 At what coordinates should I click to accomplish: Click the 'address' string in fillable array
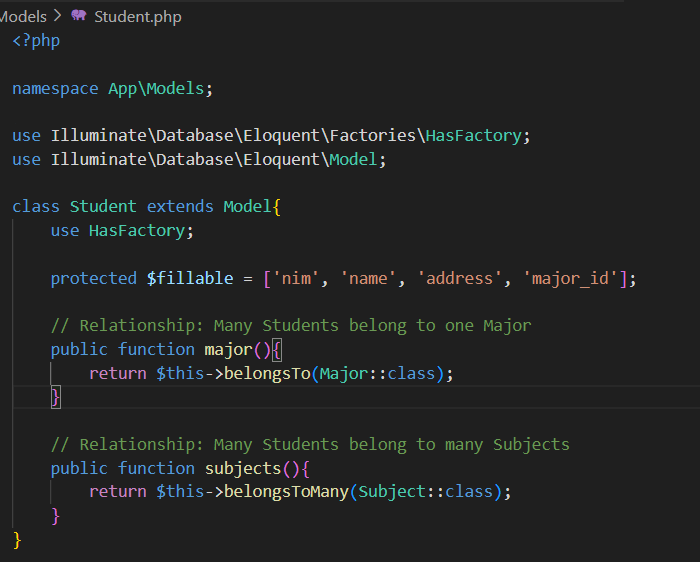460,278
